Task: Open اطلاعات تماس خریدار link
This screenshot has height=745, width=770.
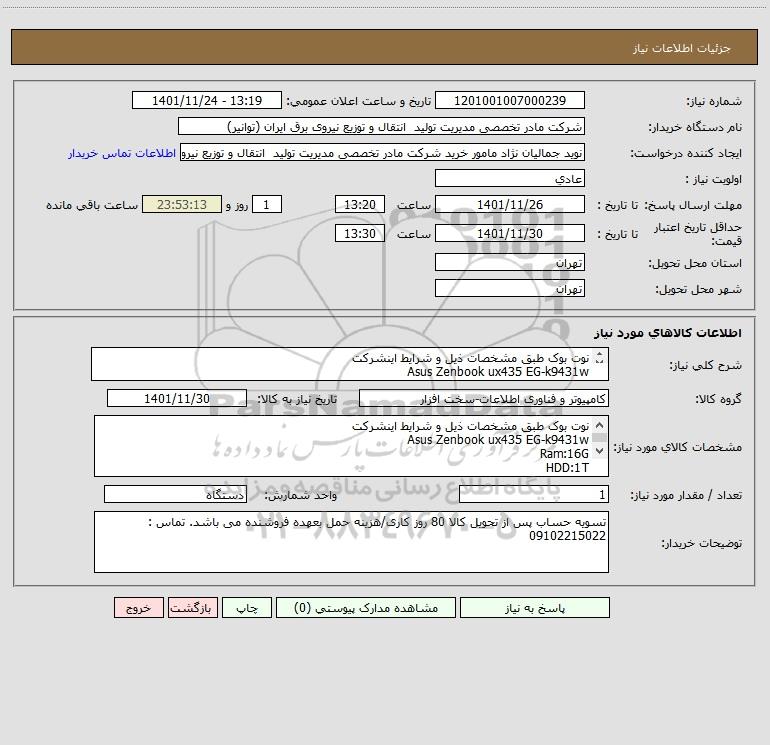Action: 122,153
